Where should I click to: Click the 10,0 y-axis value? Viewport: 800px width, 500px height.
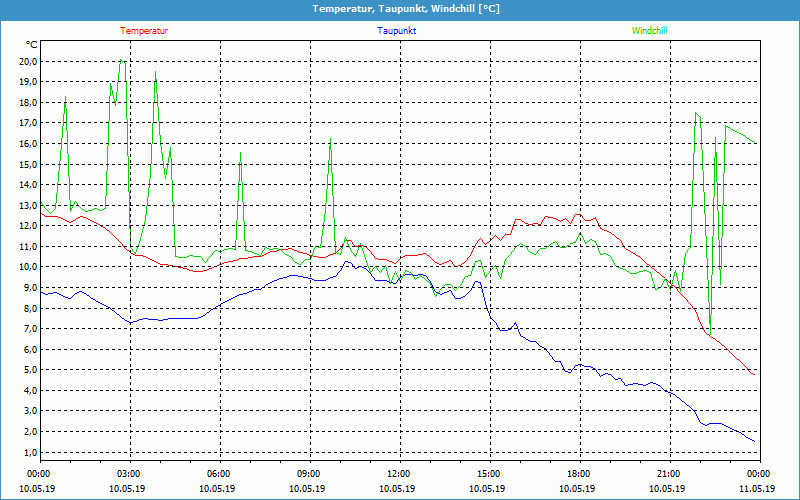tap(29, 267)
